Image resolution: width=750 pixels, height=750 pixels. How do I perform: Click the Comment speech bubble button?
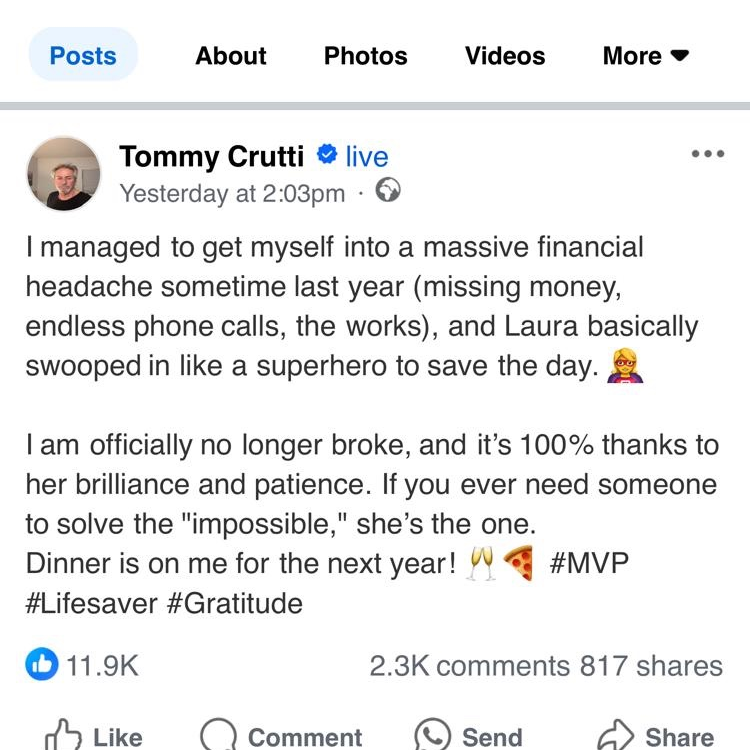click(x=282, y=737)
